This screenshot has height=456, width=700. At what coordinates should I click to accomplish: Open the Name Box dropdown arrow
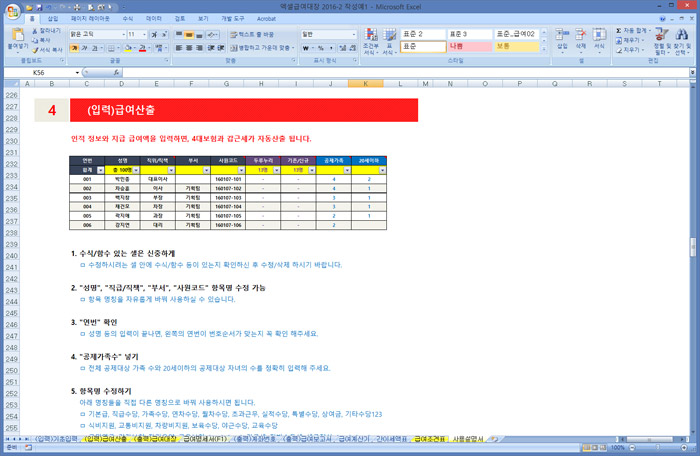(x=77, y=72)
